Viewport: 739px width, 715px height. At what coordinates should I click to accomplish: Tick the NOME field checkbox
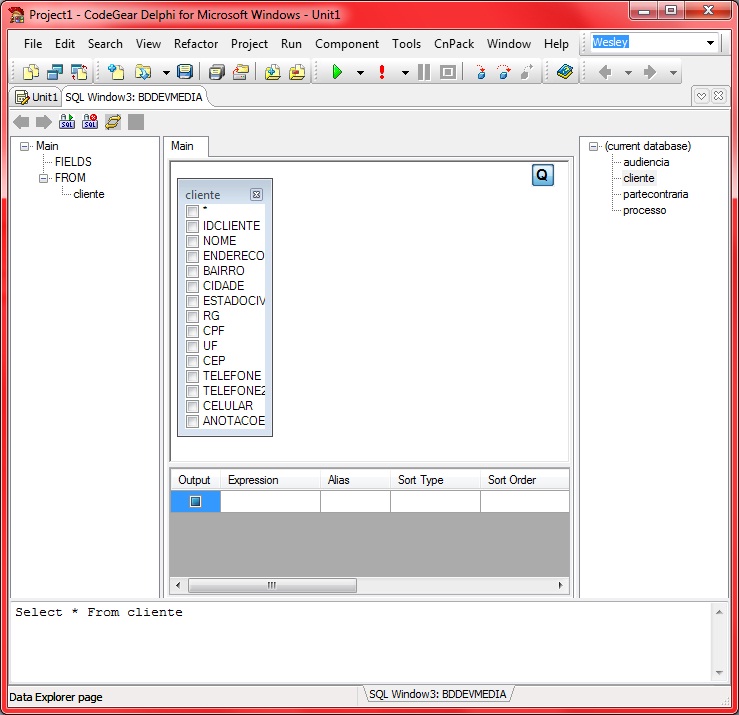(192, 241)
